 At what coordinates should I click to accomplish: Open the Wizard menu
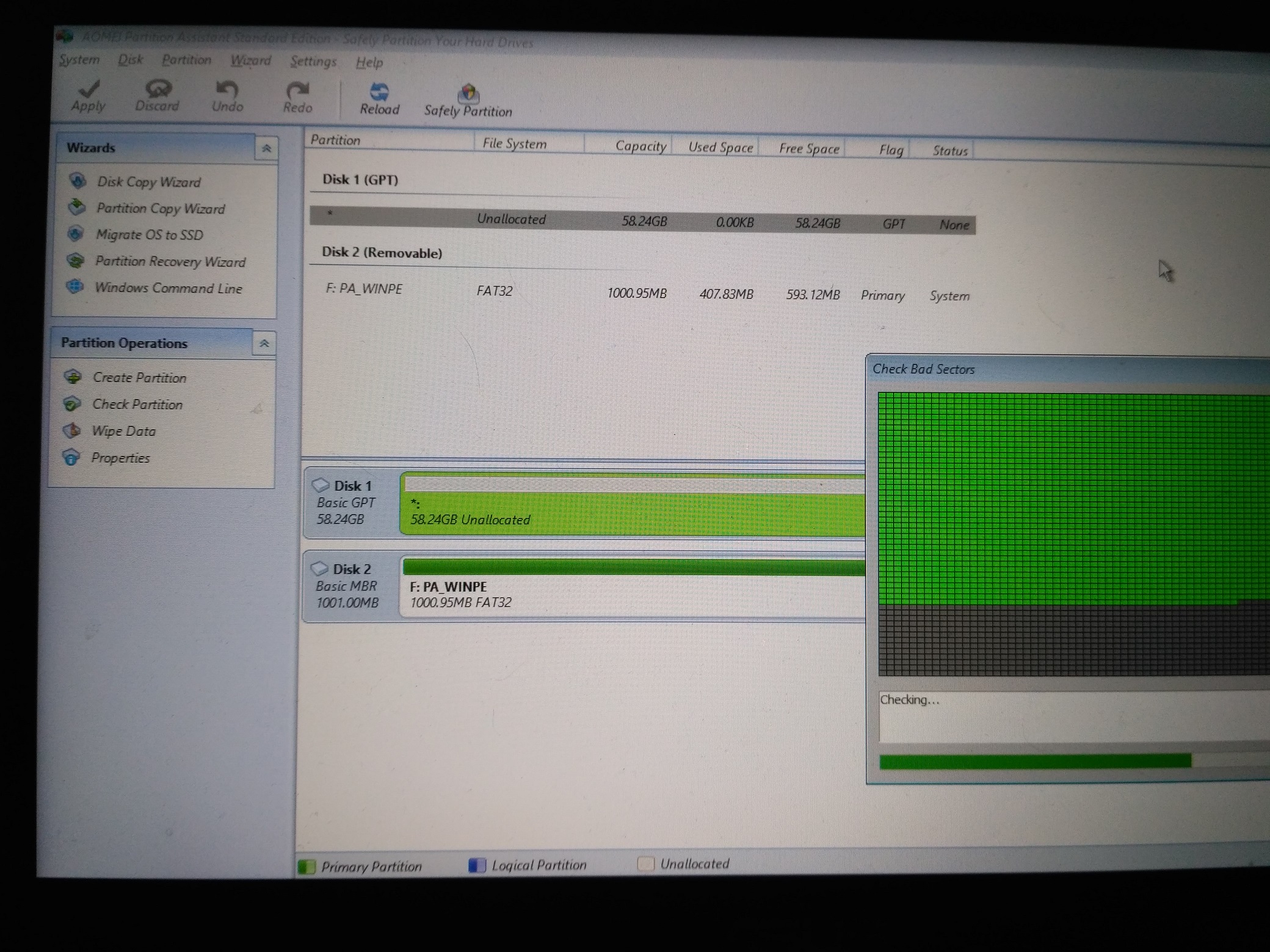pyautogui.click(x=250, y=61)
